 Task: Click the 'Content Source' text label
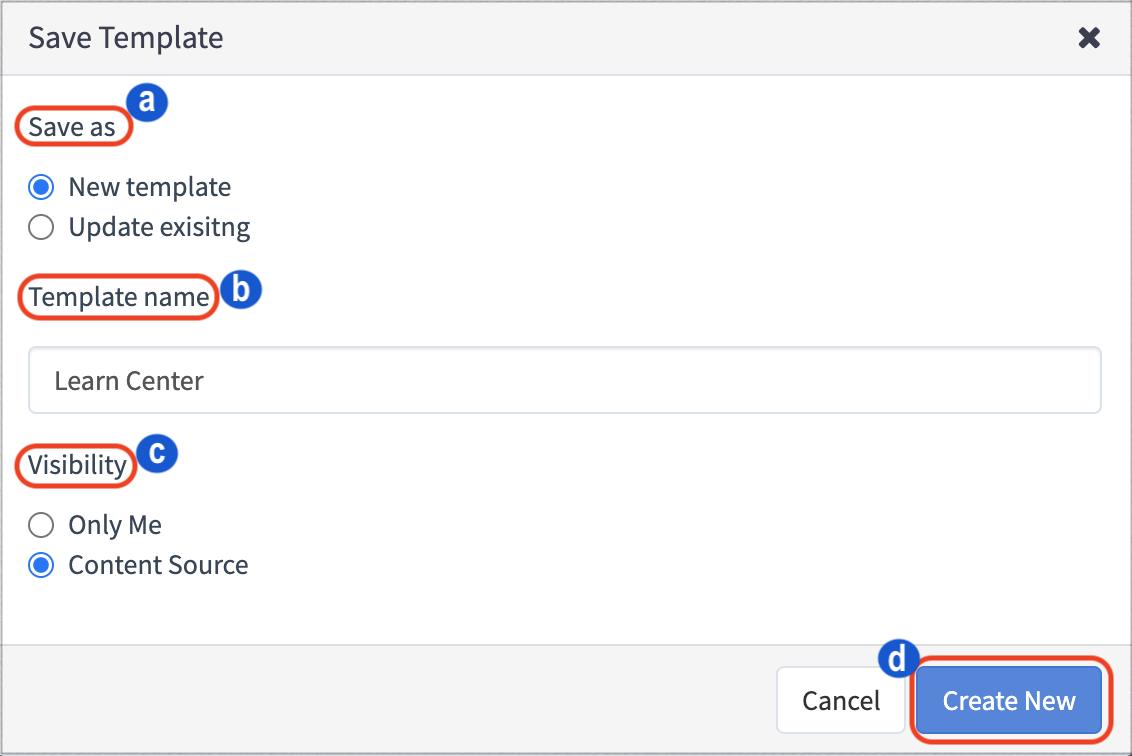pyautogui.click(x=157, y=565)
